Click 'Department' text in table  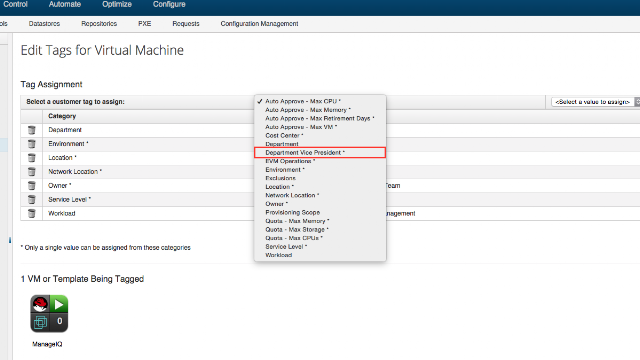pos(65,130)
